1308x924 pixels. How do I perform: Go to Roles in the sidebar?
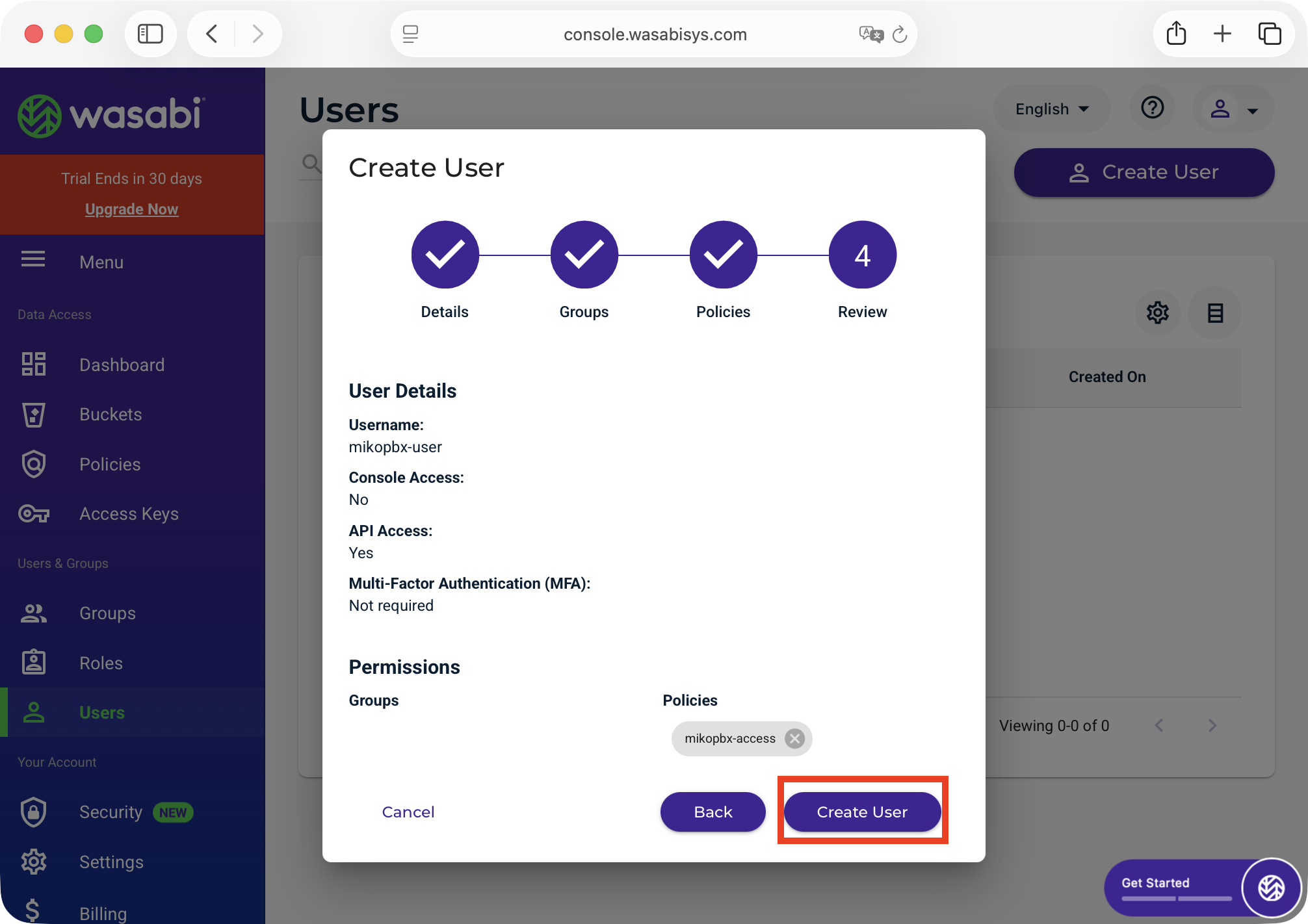[x=101, y=663]
